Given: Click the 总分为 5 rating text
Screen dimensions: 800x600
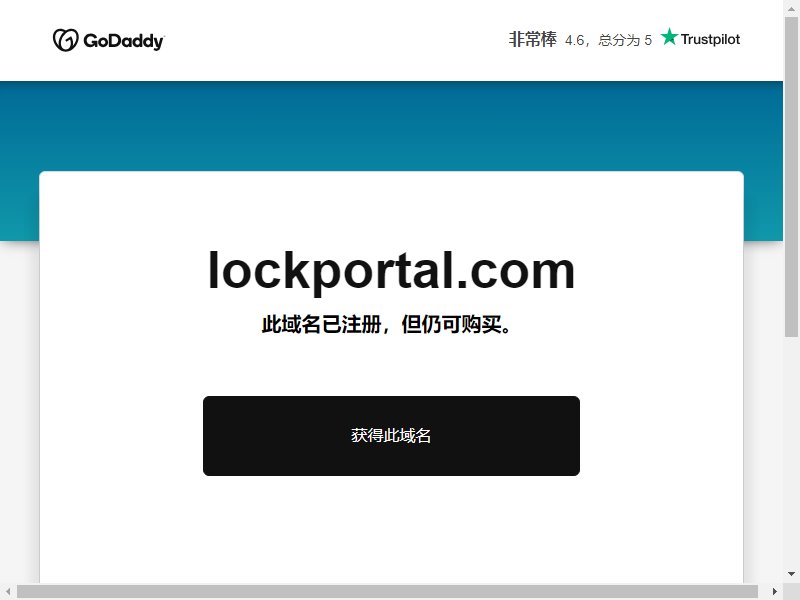Looking at the screenshot, I should click(625, 40).
